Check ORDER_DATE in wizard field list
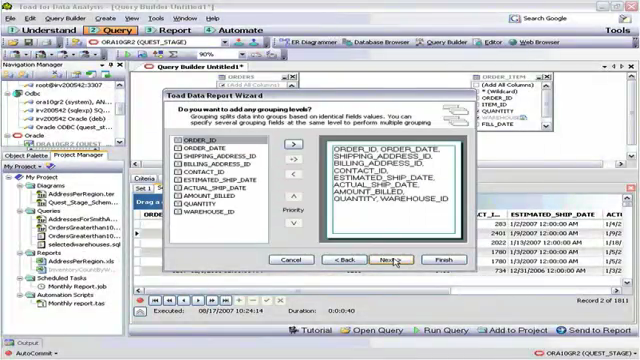This screenshot has height=360, width=640. point(178,148)
